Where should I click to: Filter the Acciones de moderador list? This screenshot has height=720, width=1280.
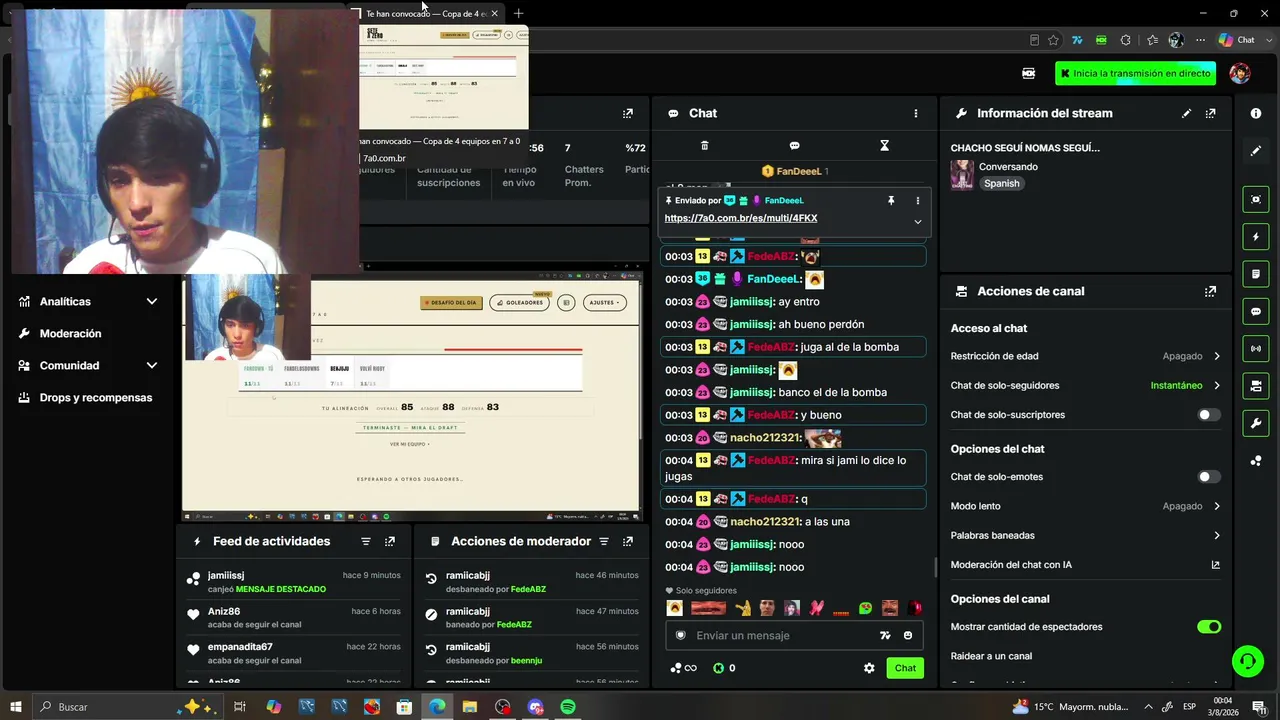point(604,541)
